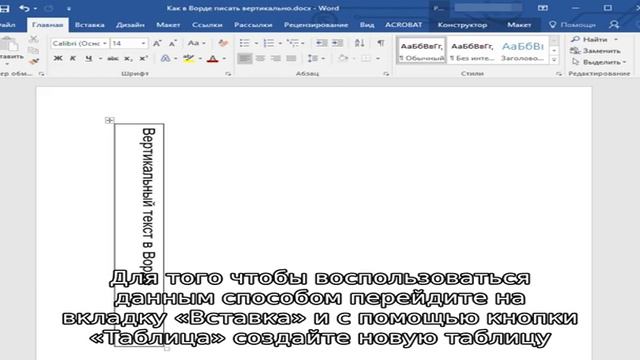Open the undo history dropdown arrow
Screen dimensions: 640x360
[35, 9]
